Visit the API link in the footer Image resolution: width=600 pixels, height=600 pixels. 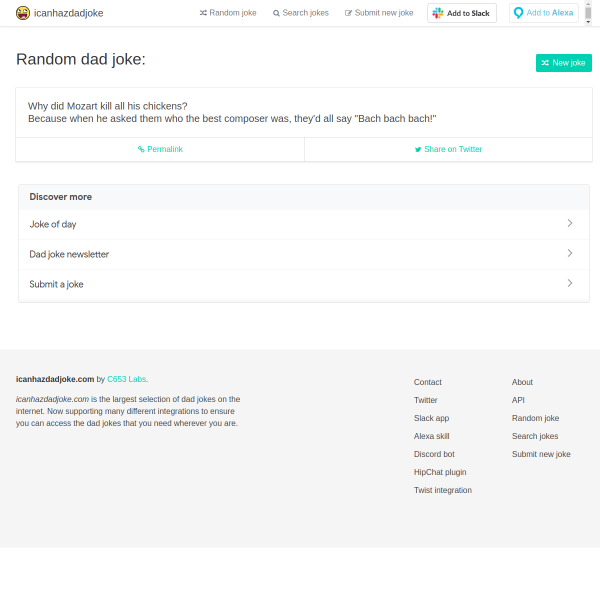[518, 400]
